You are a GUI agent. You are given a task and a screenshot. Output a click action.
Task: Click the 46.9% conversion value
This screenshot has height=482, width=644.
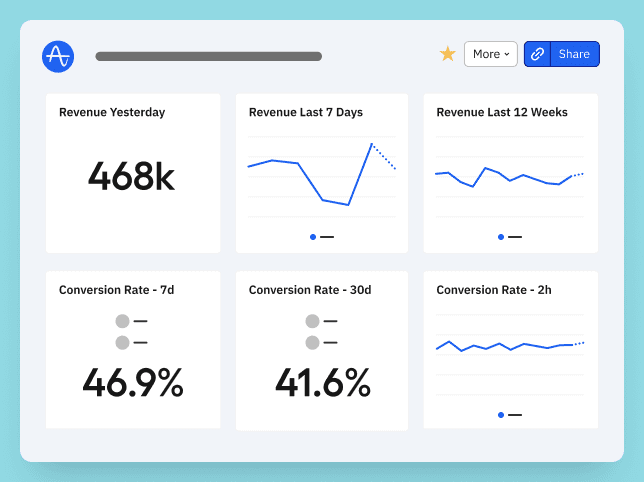133,383
